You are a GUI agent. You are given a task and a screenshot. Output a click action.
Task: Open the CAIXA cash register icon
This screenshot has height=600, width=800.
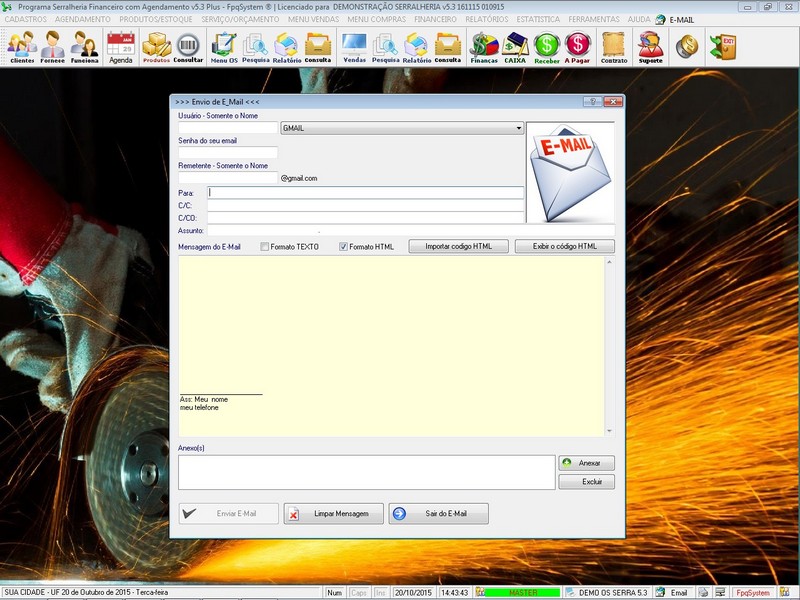(x=515, y=47)
